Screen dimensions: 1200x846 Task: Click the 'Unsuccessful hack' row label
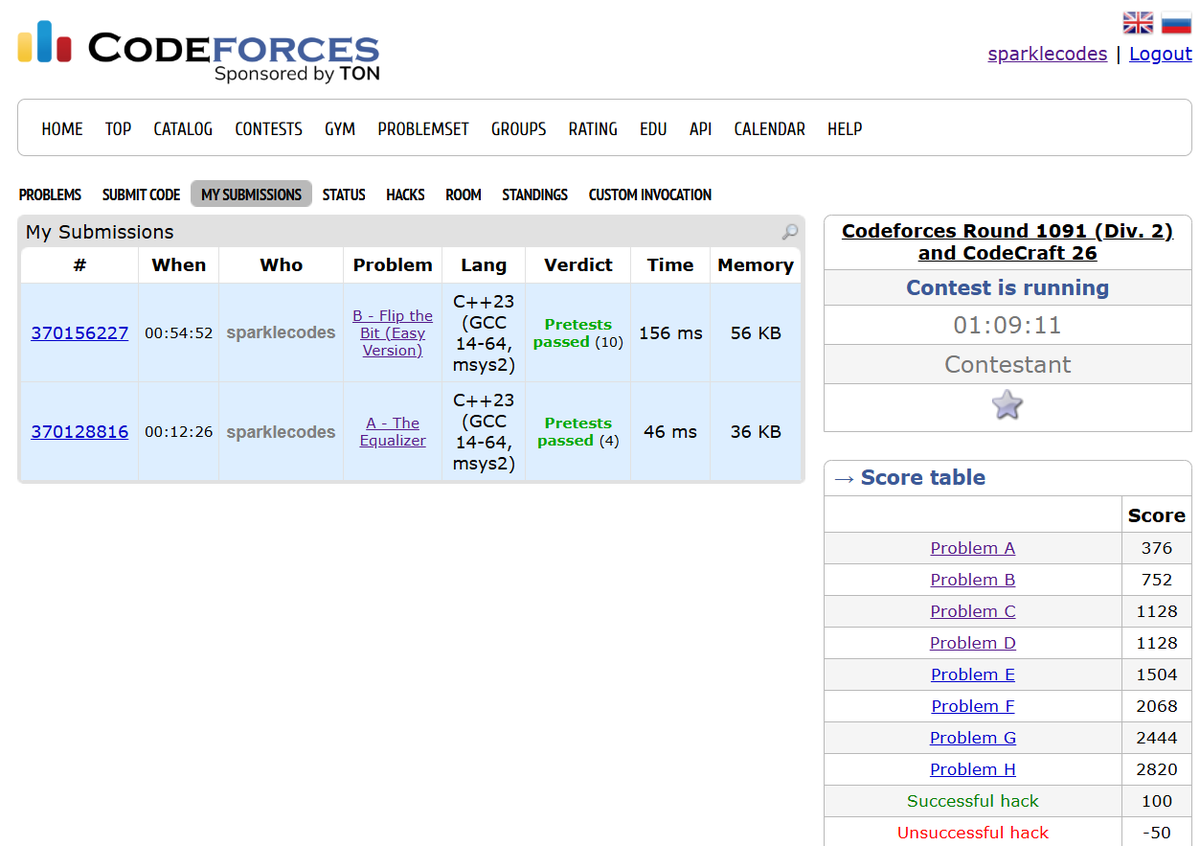click(x=973, y=833)
